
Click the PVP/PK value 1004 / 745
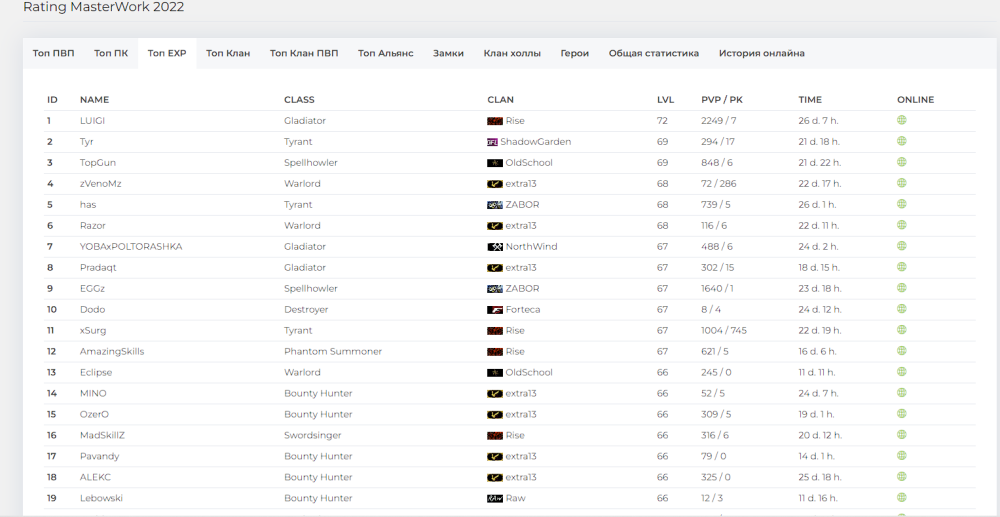click(x=724, y=330)
